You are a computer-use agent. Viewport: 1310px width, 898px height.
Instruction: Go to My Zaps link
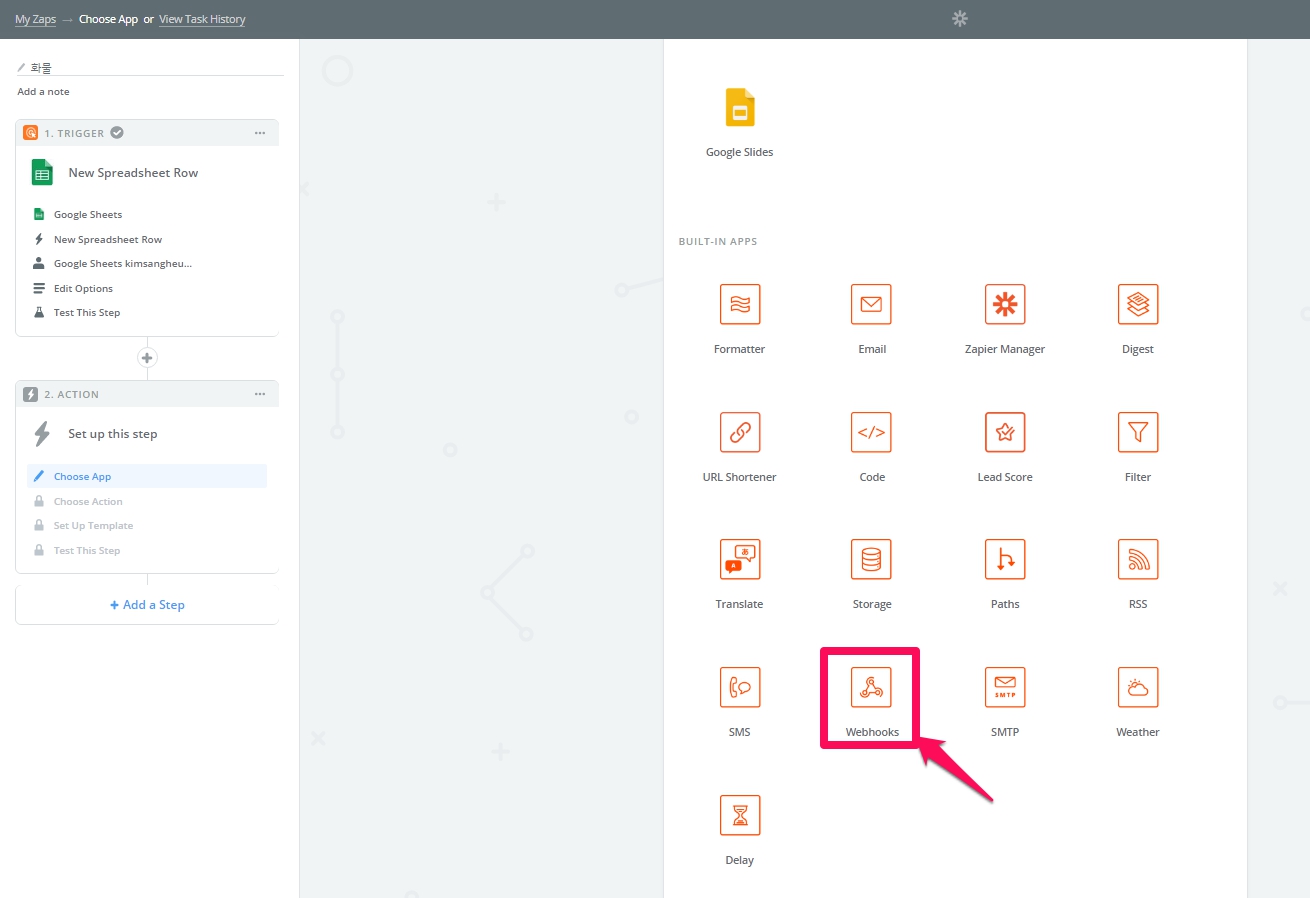(x=35, y=19)
